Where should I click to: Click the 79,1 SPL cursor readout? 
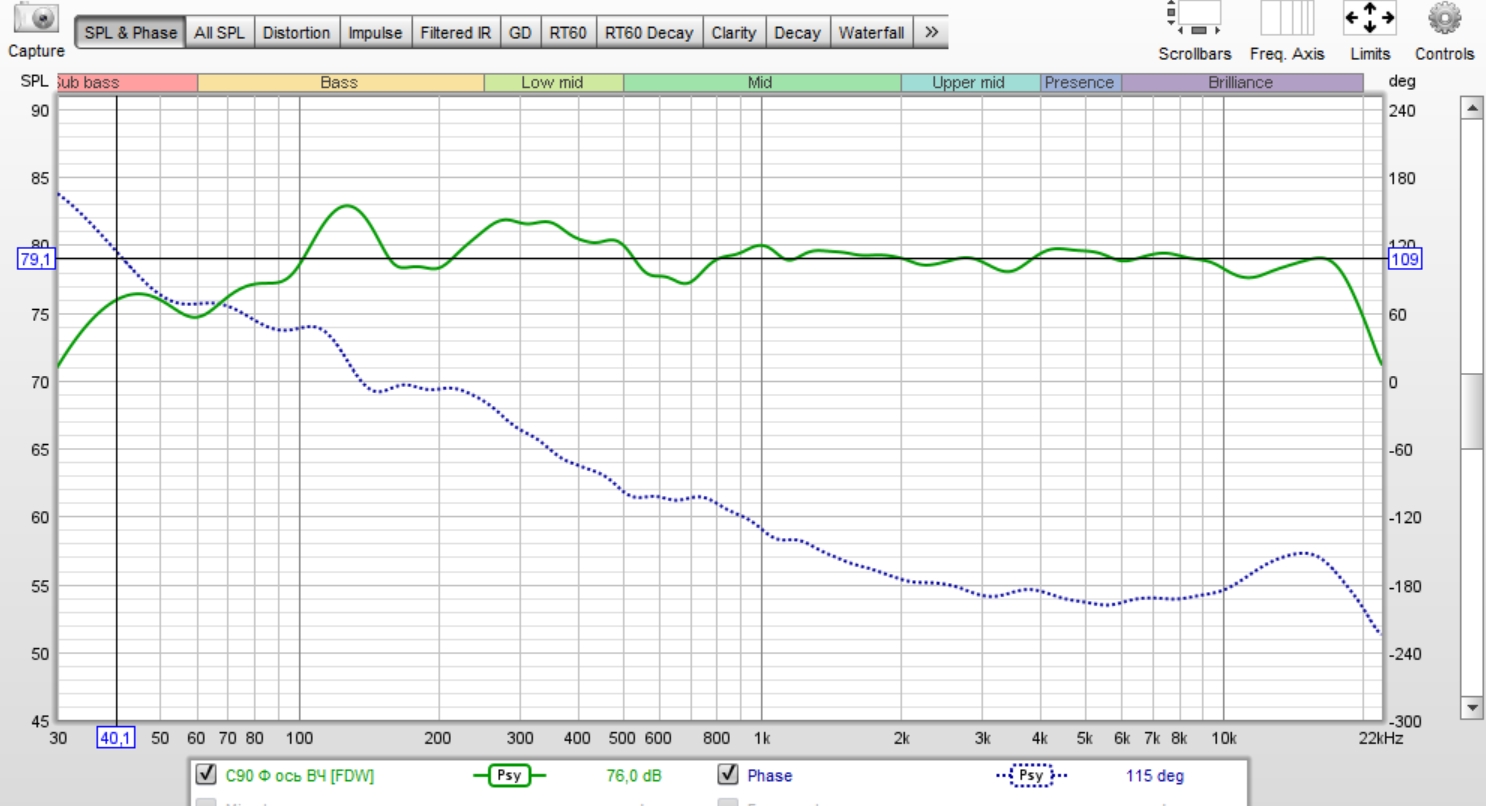pyautogui.click(x=37, y=260)
